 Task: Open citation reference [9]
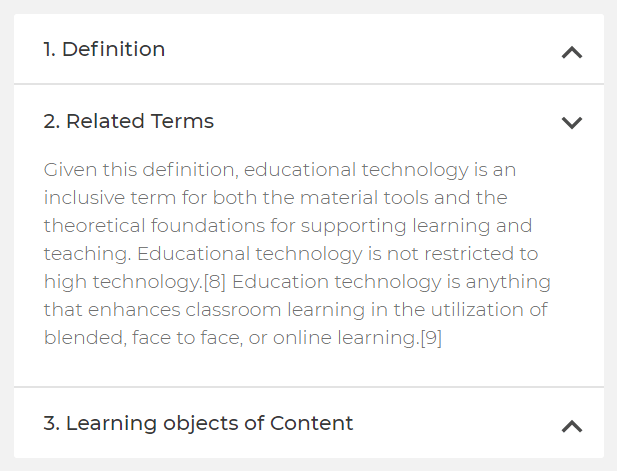(x=429, y=338)
